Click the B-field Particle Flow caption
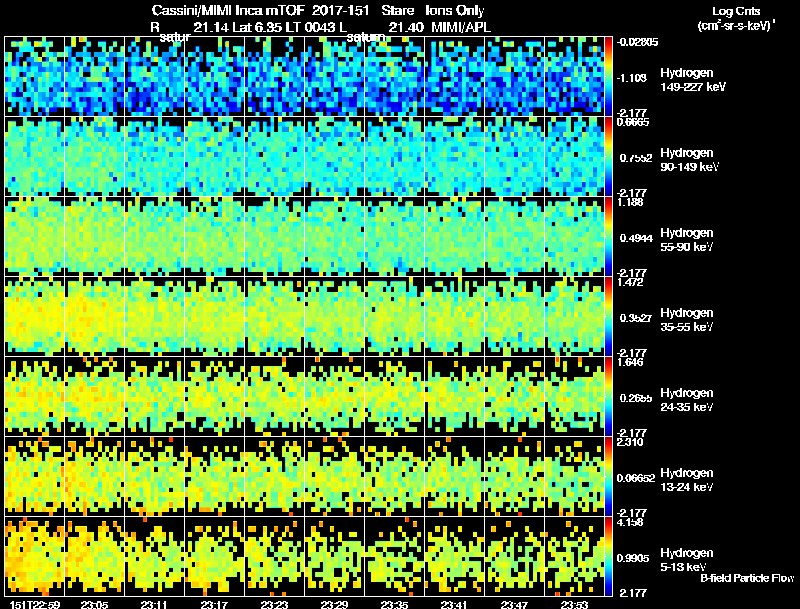The width and height of the screenshot is (800, 609). tap(747, 578)
